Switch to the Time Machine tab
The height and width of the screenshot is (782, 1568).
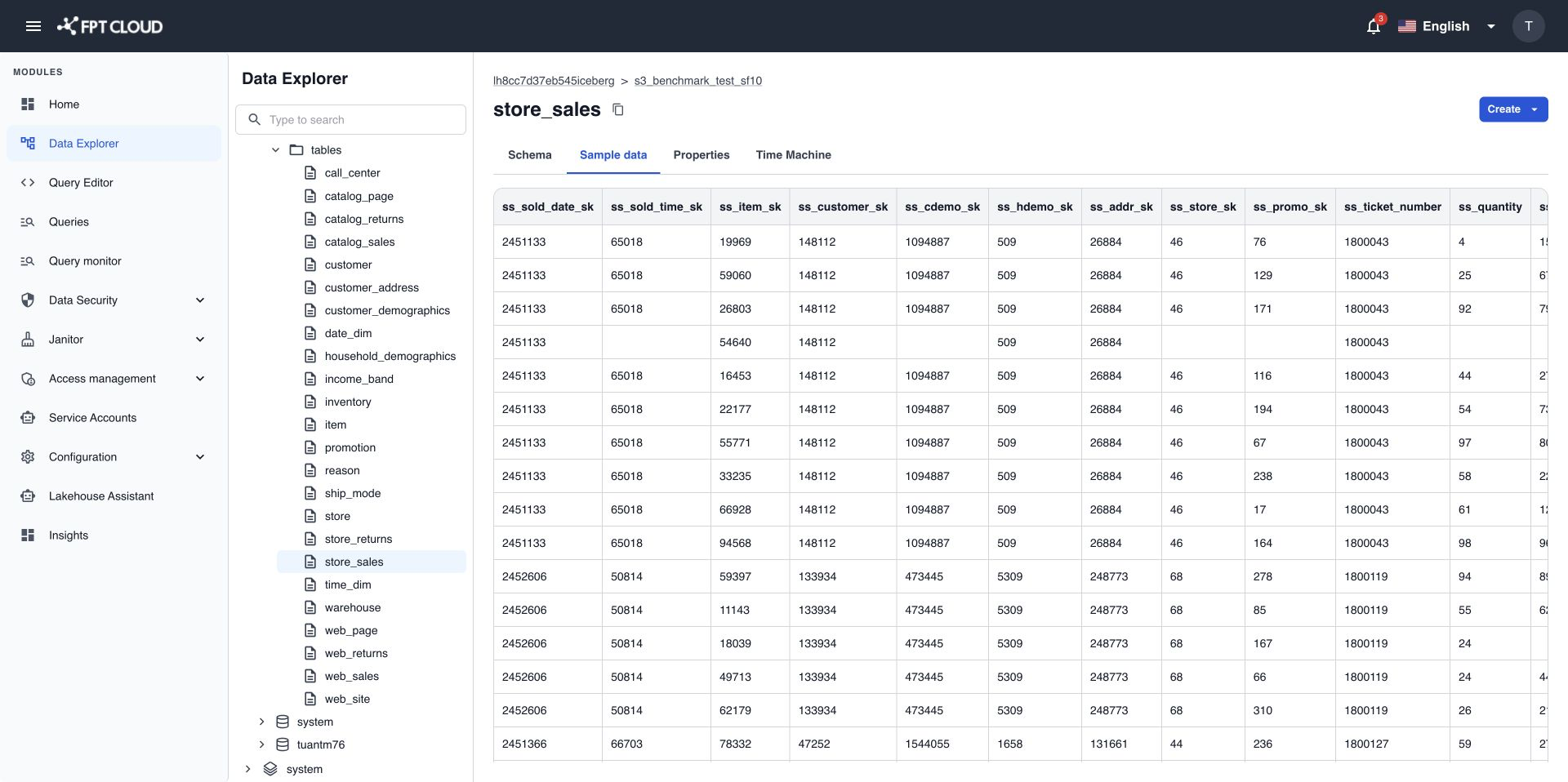(793, 155)
